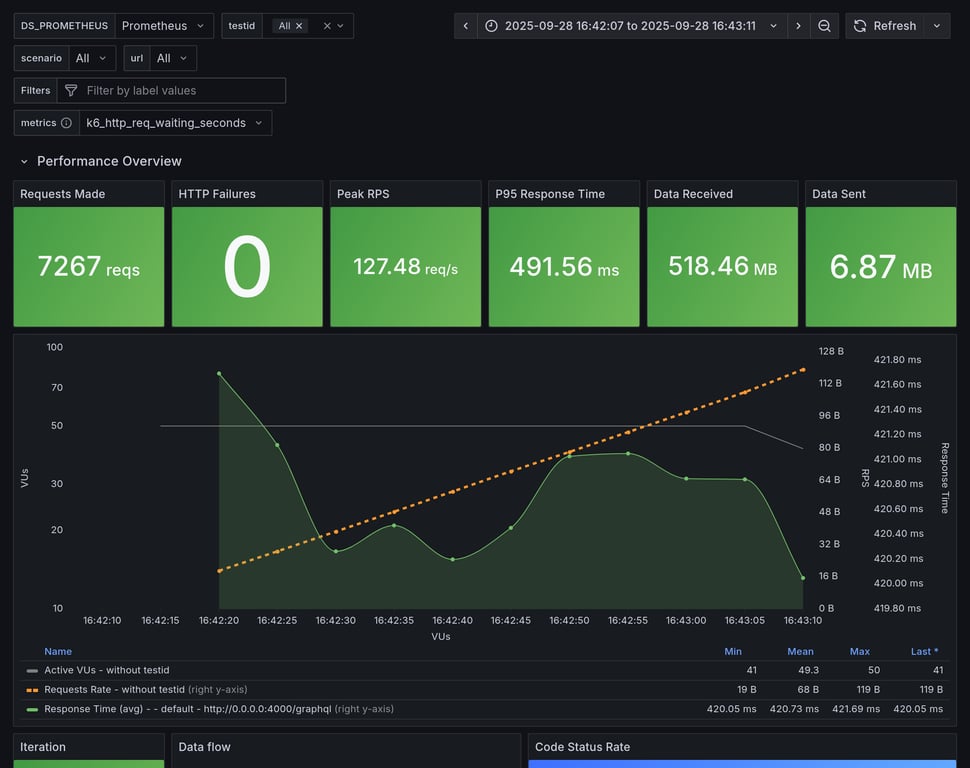Click the filter funnel icon
This screenshot has width=970, height=768.
pyautogui.click(x=71, y=91)
